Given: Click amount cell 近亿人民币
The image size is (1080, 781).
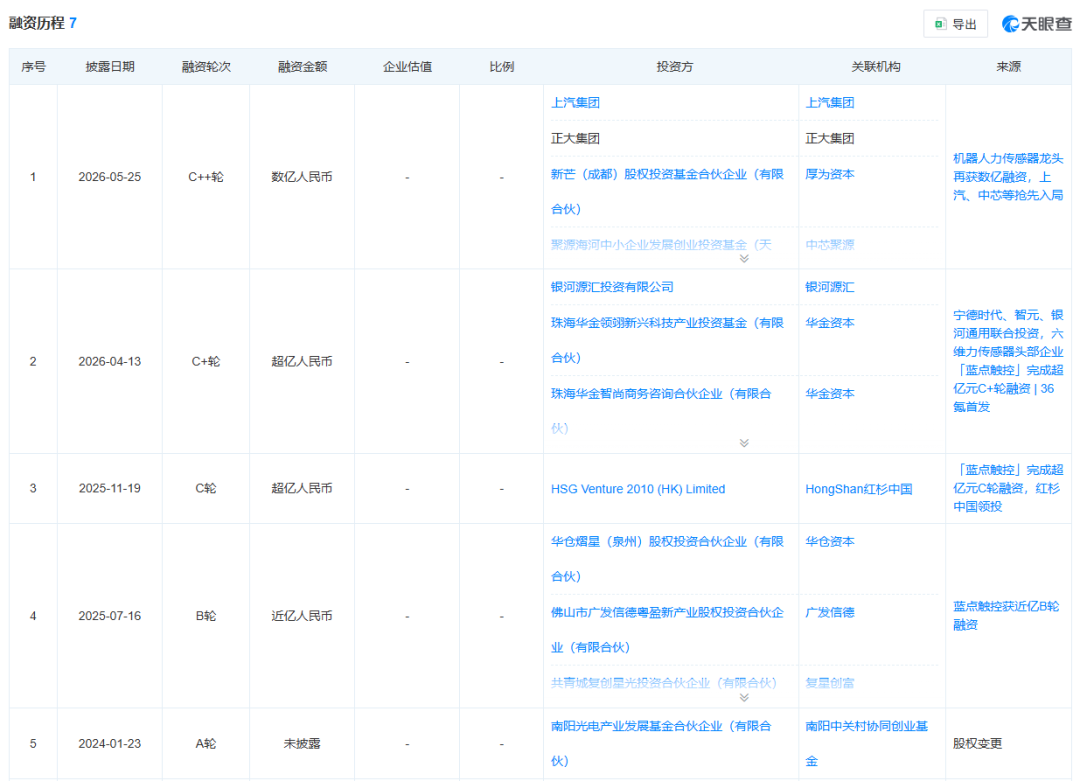Looking at the screenshot, I should 302,616.
